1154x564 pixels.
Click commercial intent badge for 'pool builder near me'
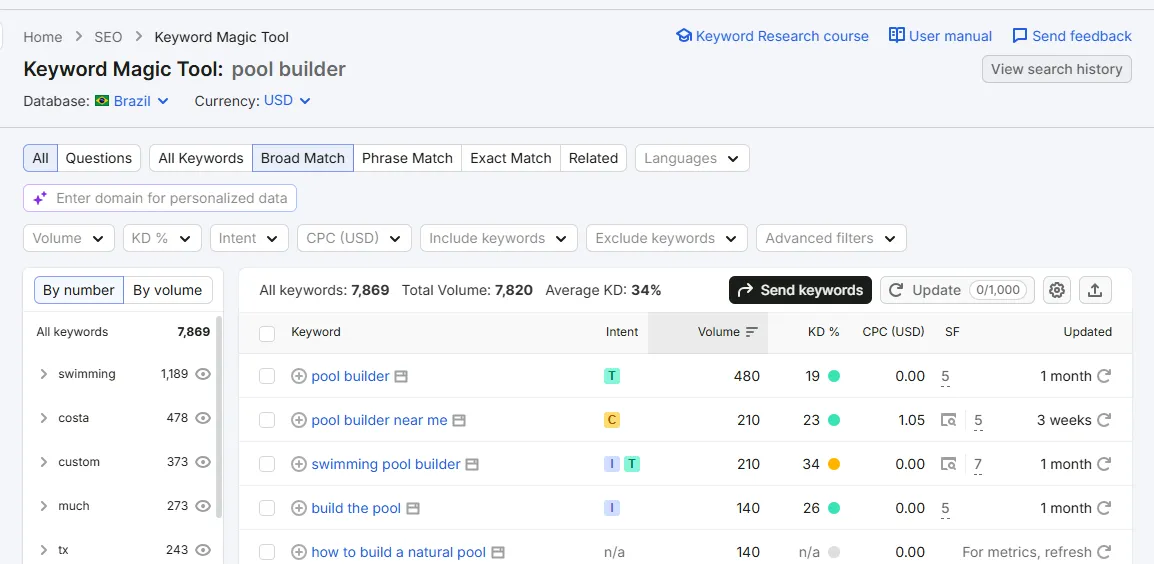(x=612, y=420)
